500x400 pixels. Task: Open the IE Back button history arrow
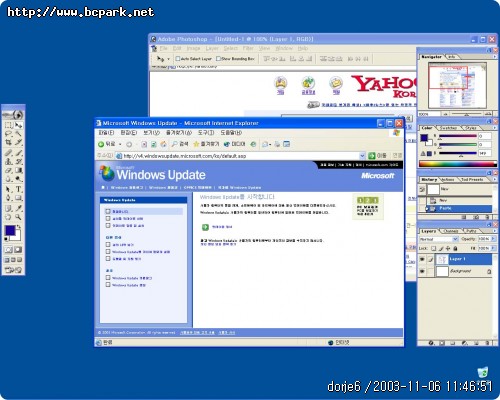(120, 144)
